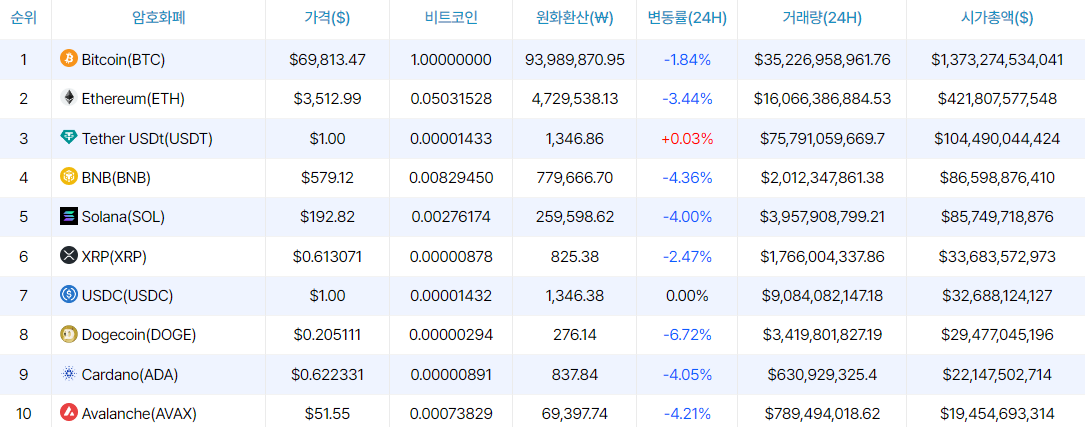Click the Ethereum diamond logo icon
The height and width of the screenshot is (427, 1085).
click(69, 98)
